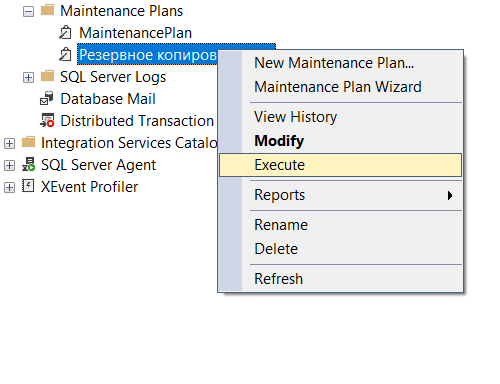Select the Maintenance Plans tree label
This screenshot has height=384, width=500.
(121, 11)
